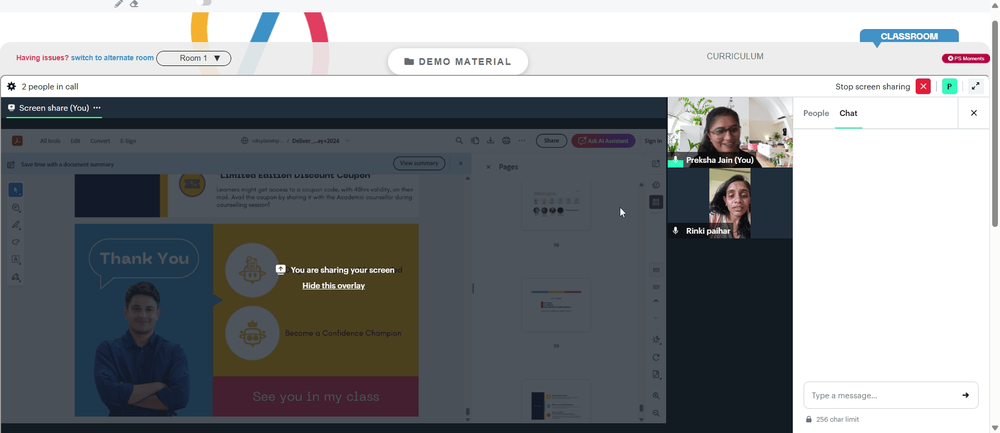Select page 99 thumbnail
Image resolution: width=1000 pixels, height=433 pixels.
pyautogui.click(x=556, y=305)
